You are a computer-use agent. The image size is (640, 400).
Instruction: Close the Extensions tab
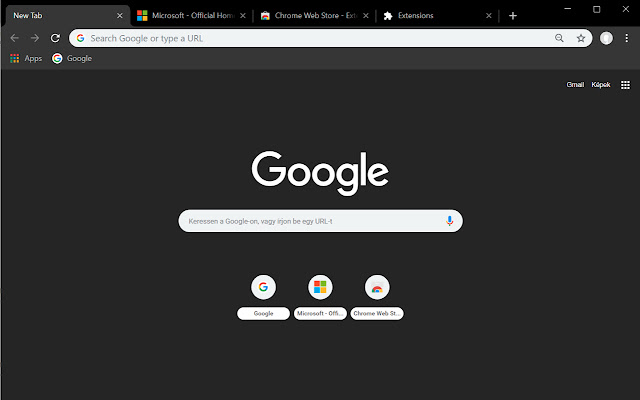[x=489, y=16]
